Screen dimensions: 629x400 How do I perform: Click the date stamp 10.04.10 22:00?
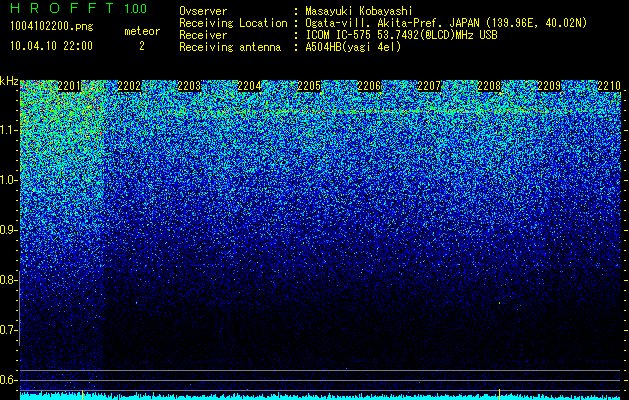(x=51, y=46)
